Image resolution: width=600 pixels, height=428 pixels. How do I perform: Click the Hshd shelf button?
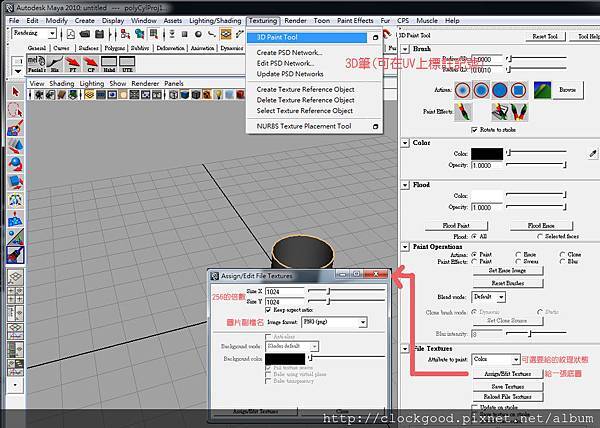coord(109,64)
